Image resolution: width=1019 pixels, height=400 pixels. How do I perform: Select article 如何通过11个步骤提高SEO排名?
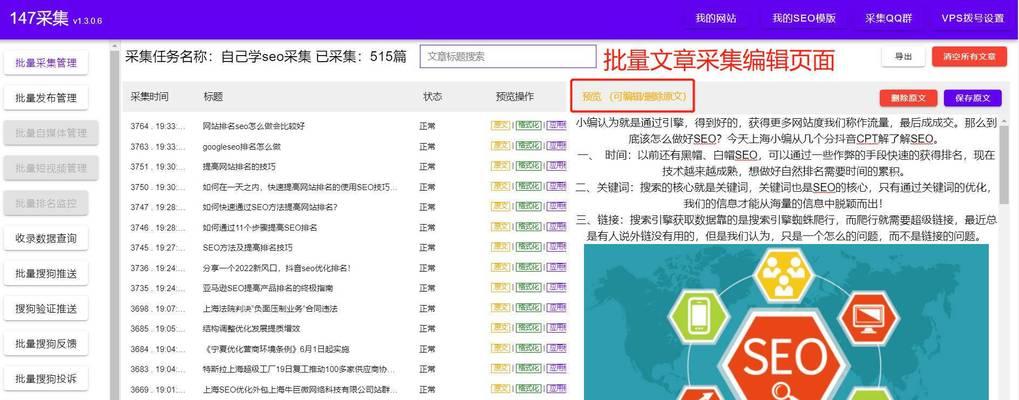click(260, 227)
